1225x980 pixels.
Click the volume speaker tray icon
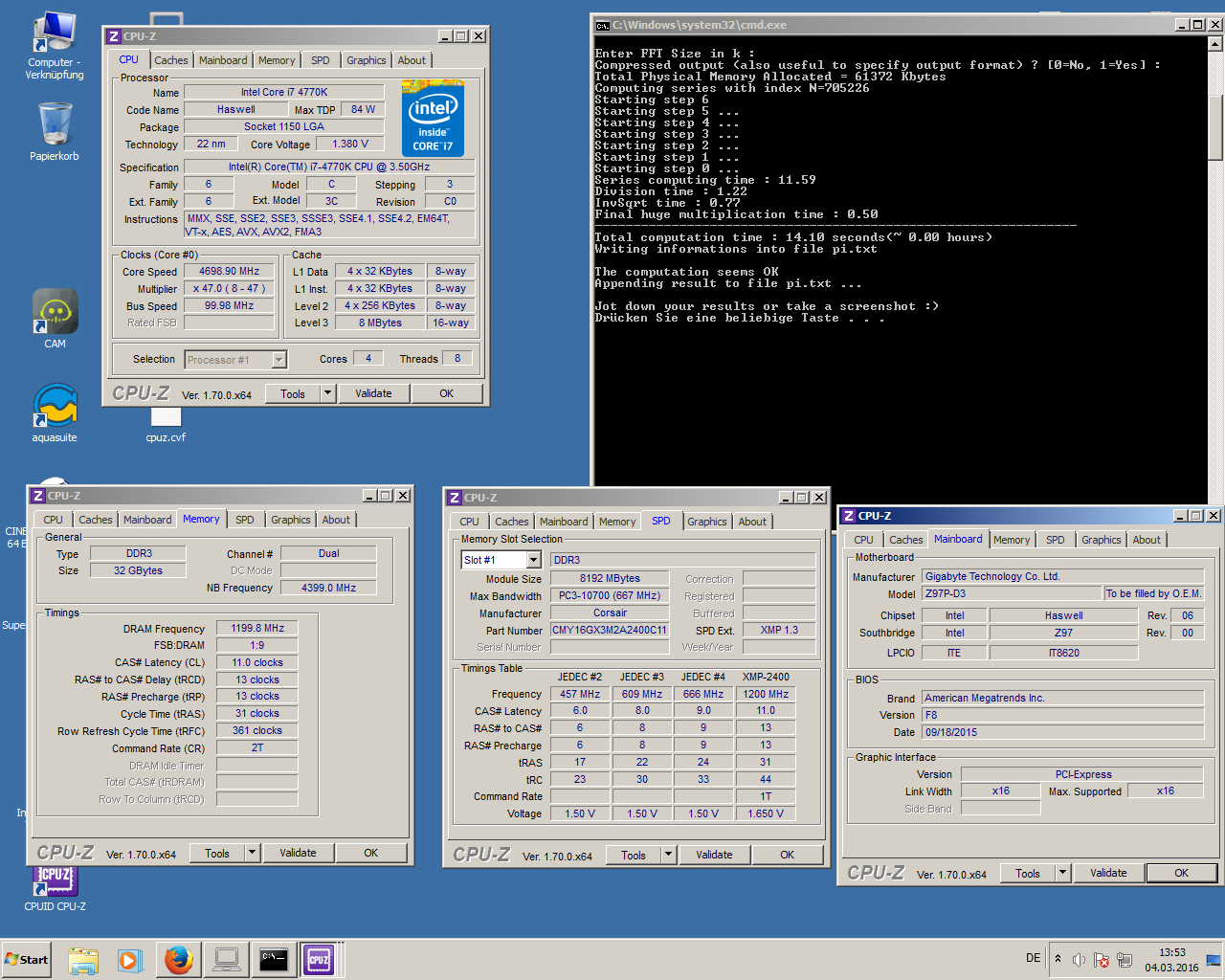pyautogui.click(x=1079, y=960)
